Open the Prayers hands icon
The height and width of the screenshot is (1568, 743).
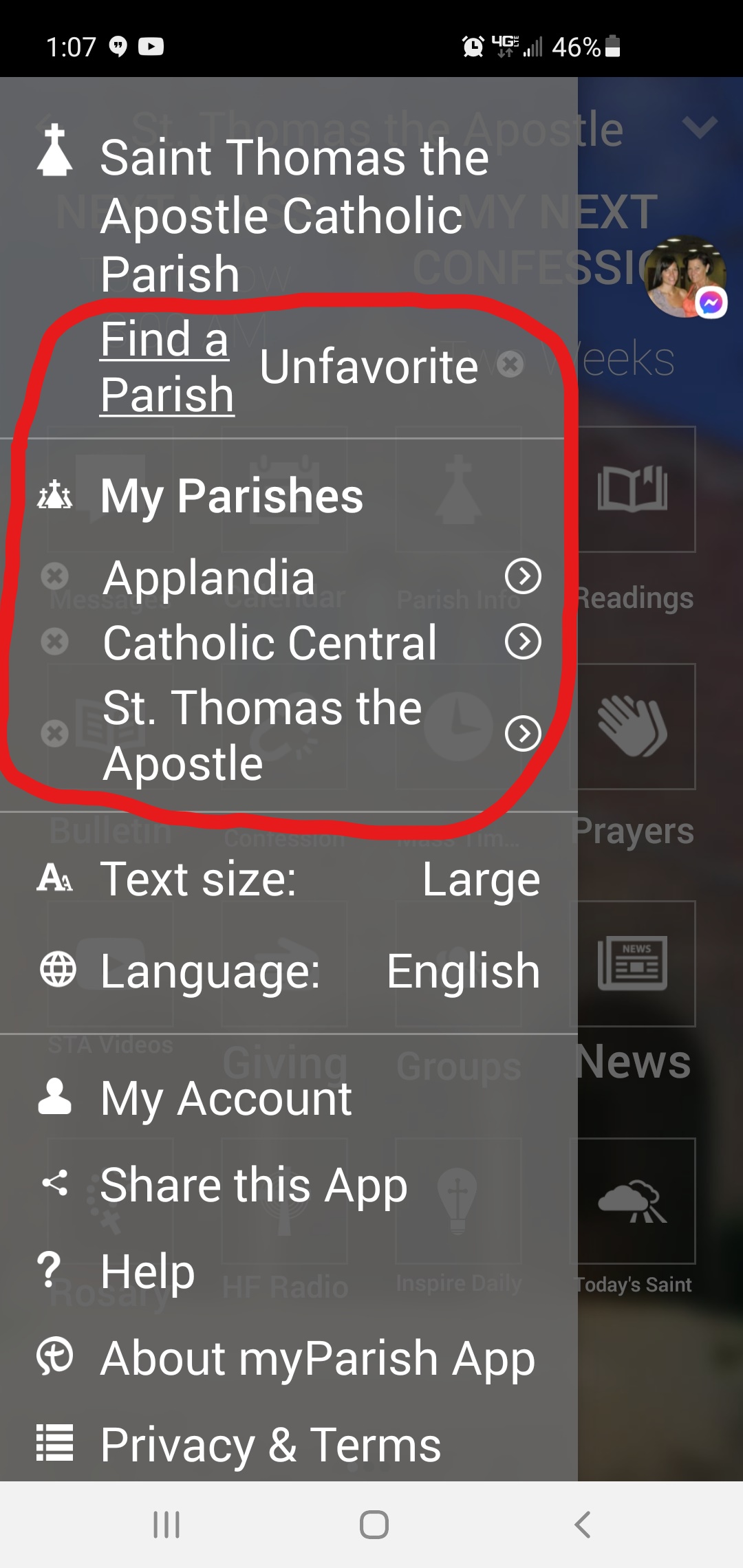click(633, 726)
